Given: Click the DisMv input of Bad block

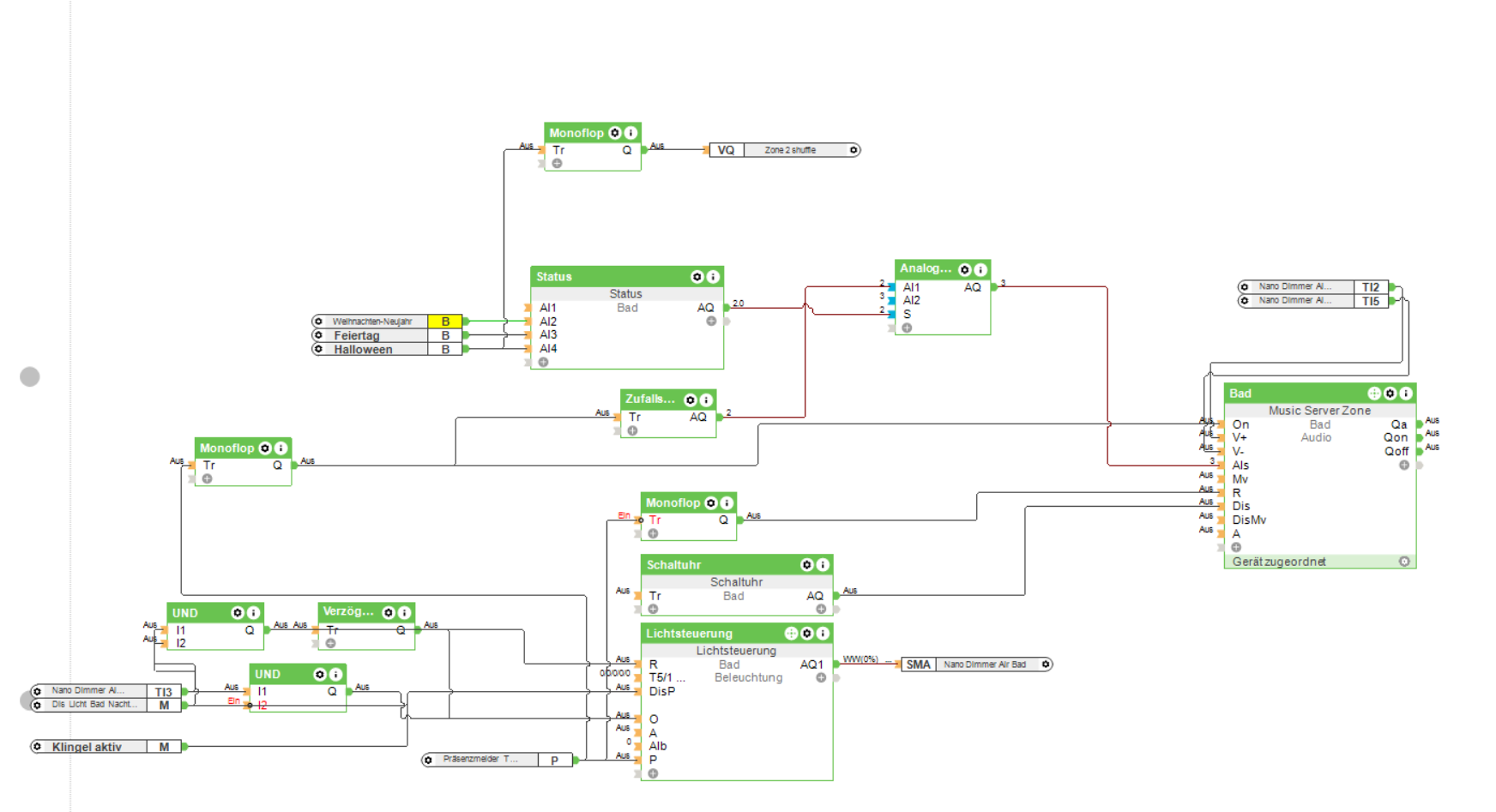Looking at the screenshot, I should pos(1249,520).
